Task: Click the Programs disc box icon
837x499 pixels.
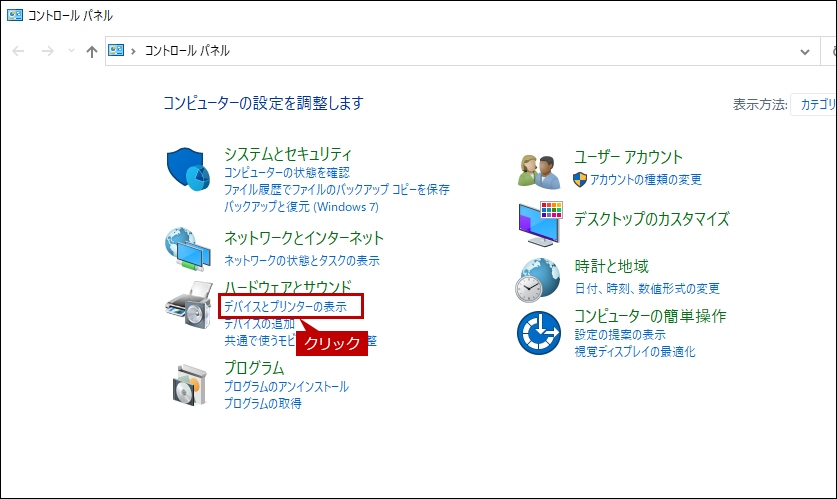Action: 189,385
